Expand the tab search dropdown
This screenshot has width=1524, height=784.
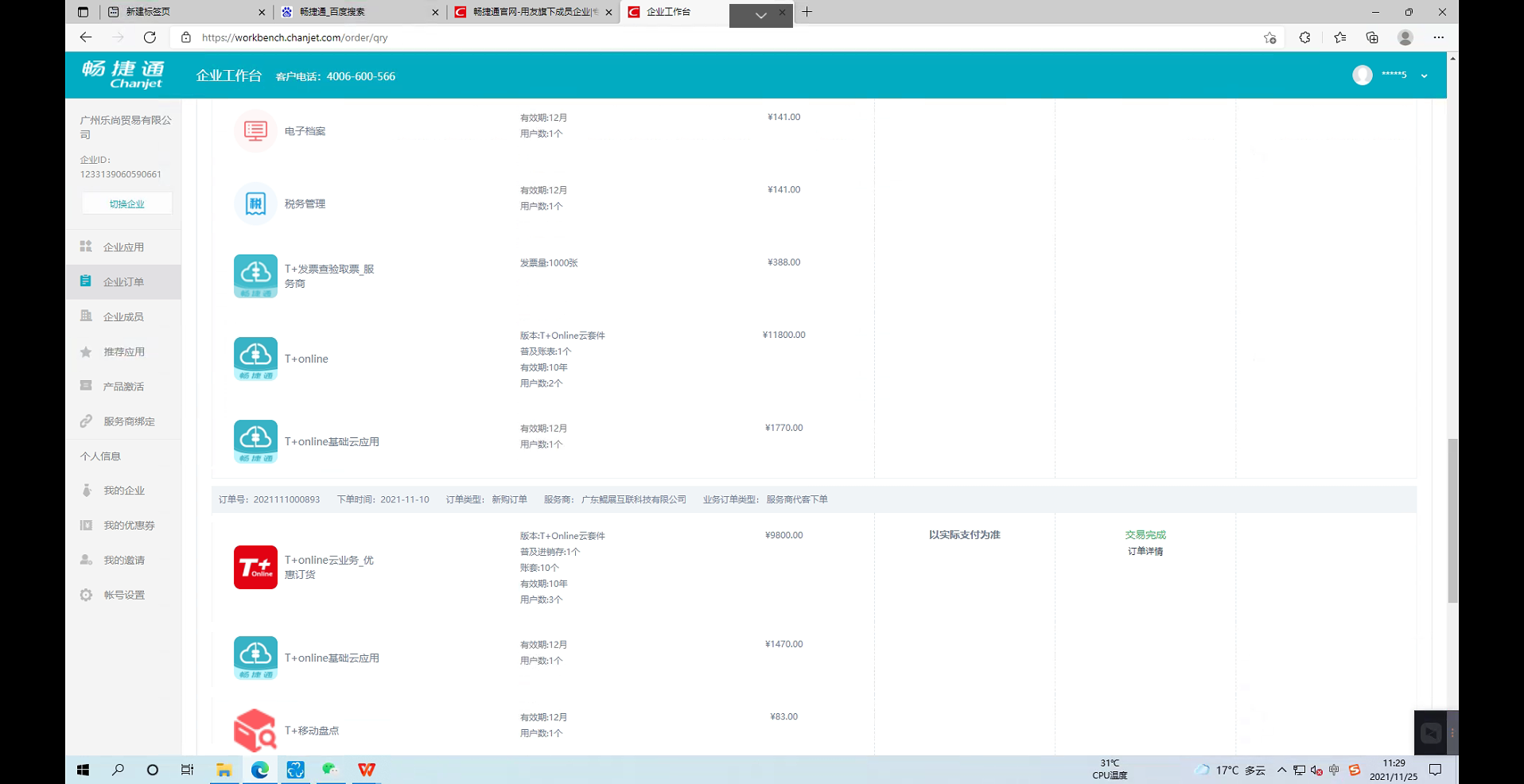click(760, 15)
